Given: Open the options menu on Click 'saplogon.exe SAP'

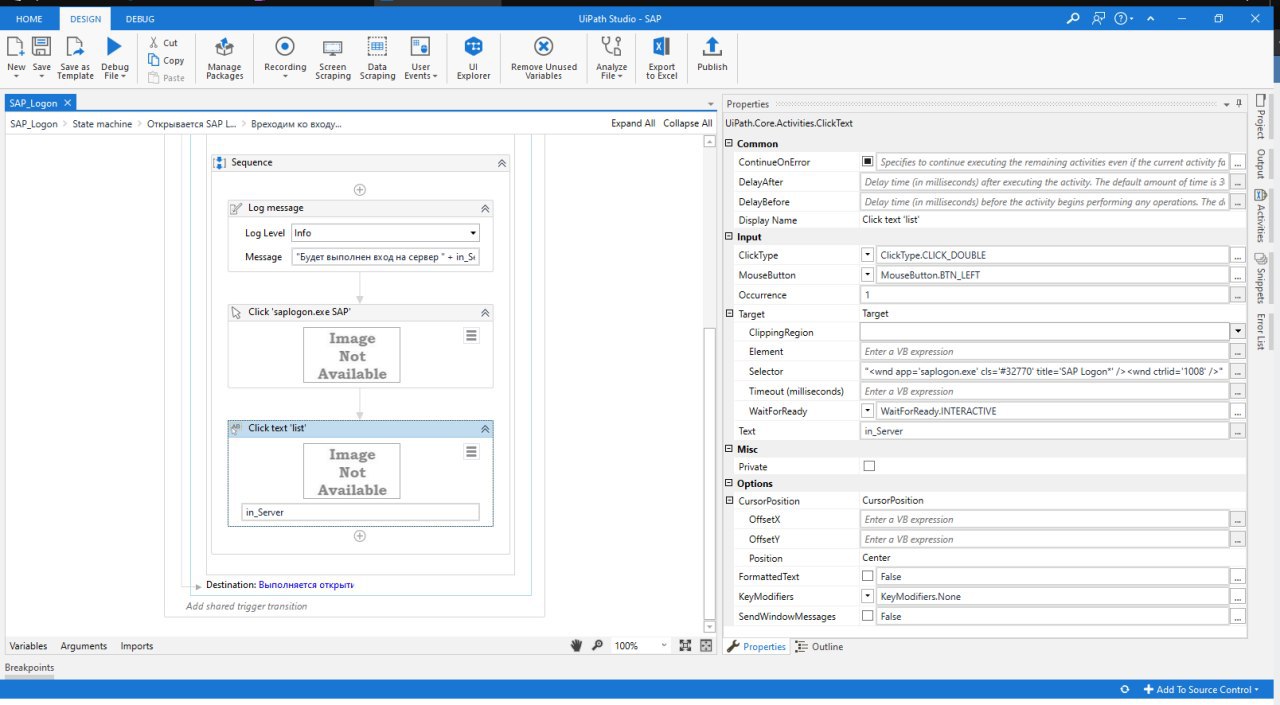Looking at the screenshot, I should (x=471, y=336).
